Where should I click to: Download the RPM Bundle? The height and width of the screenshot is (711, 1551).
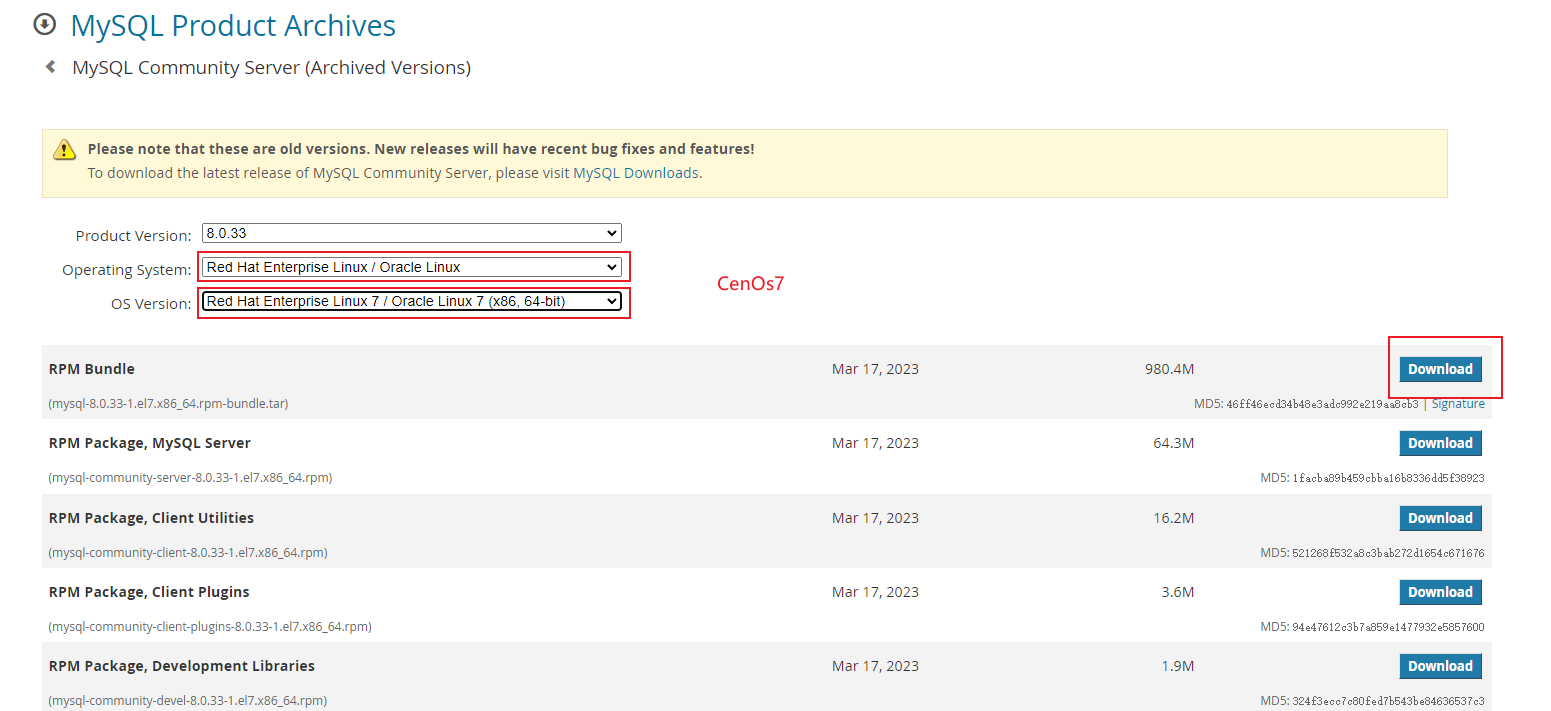[1440, 369]
